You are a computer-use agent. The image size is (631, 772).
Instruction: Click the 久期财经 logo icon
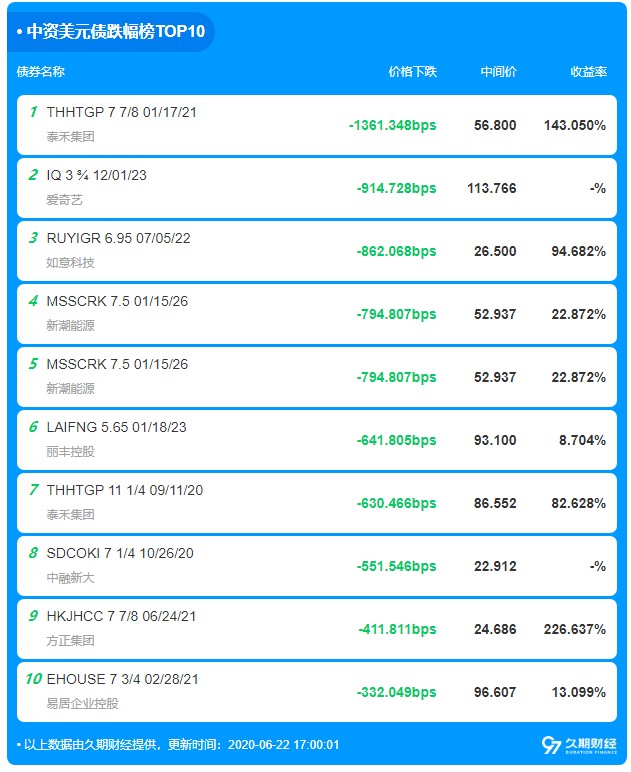click(551, 745)
